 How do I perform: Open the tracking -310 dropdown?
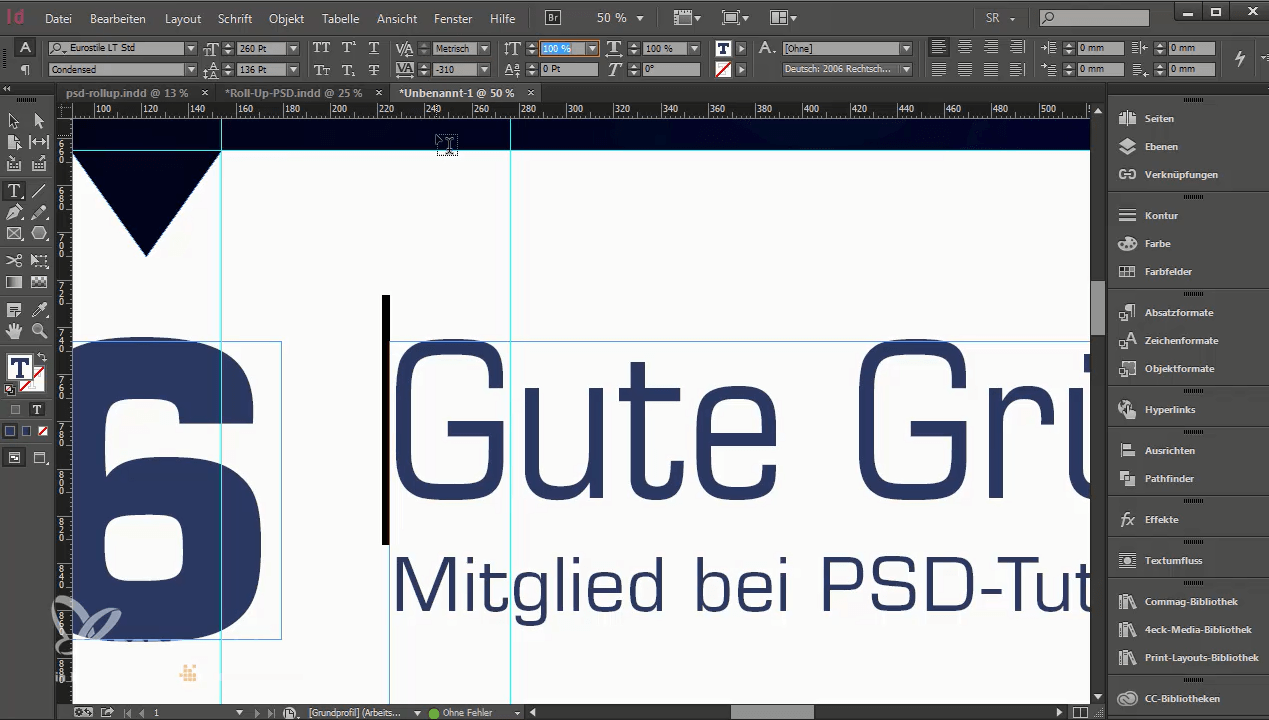tap(484, 69)
